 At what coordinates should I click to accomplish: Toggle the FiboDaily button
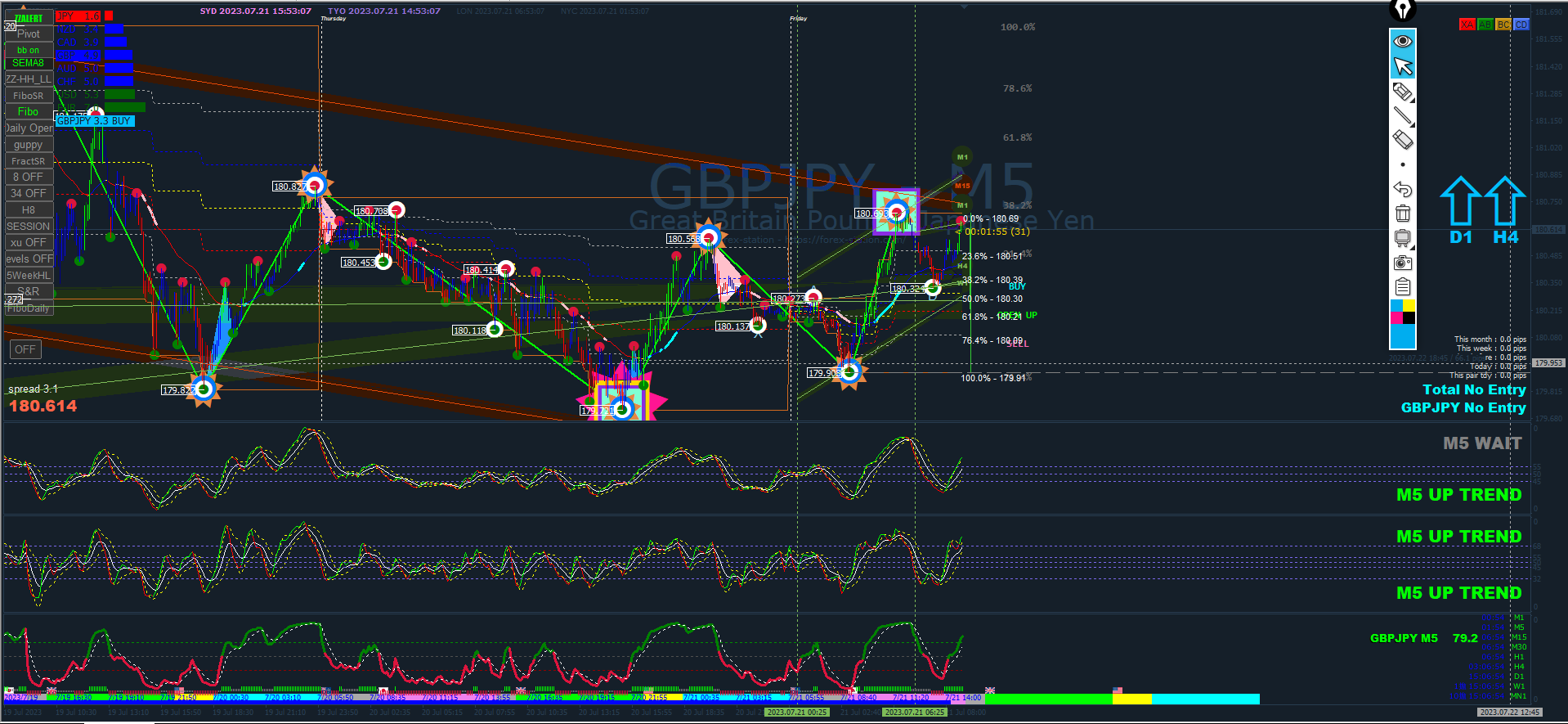click(29, 308)
